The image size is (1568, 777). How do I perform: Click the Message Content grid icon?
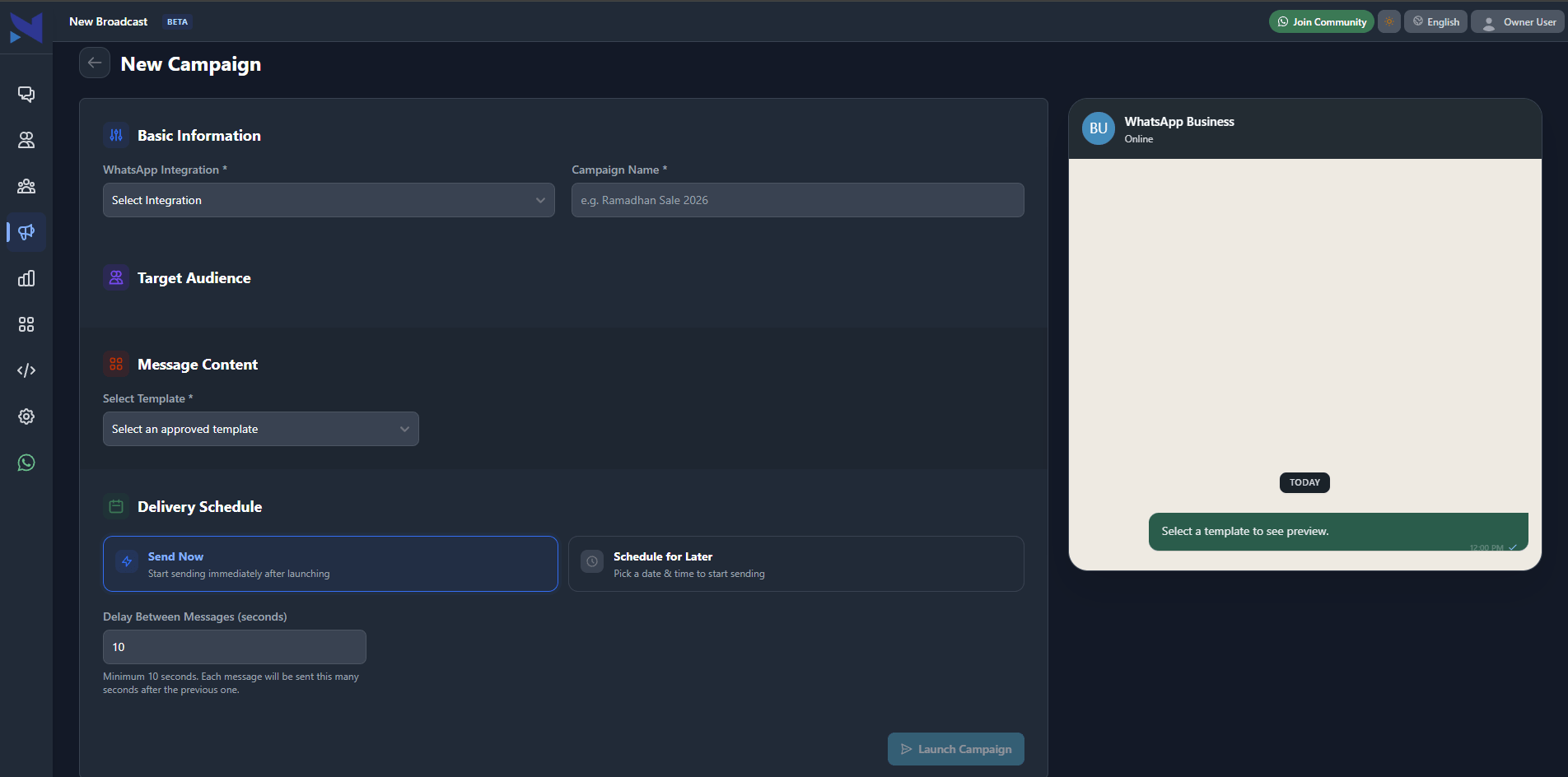point(116,364)
